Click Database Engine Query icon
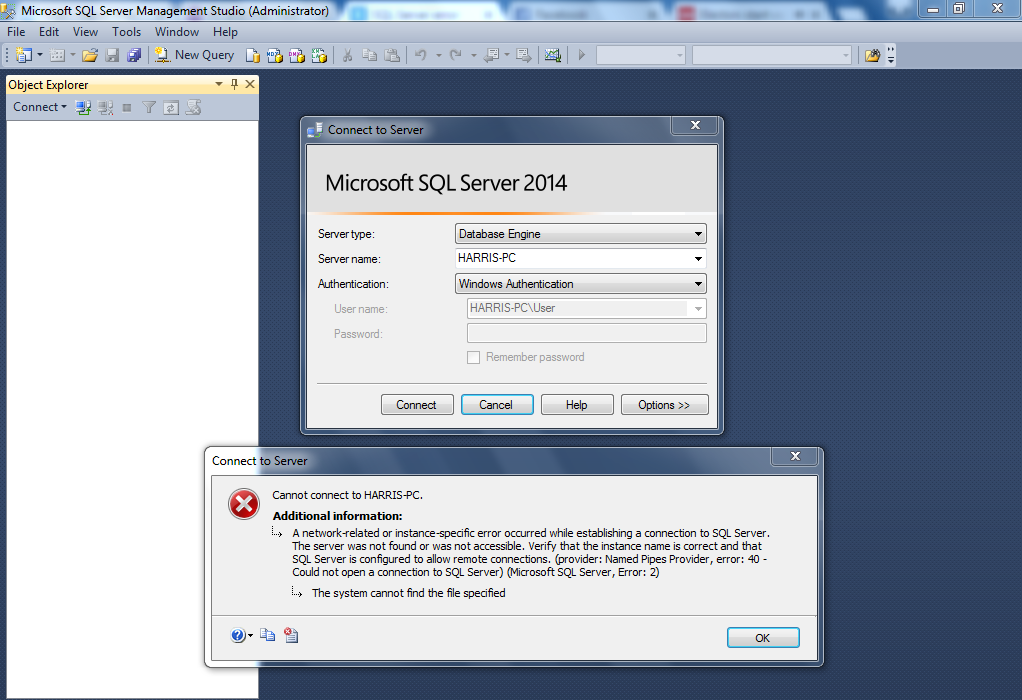 coord(253,55)
